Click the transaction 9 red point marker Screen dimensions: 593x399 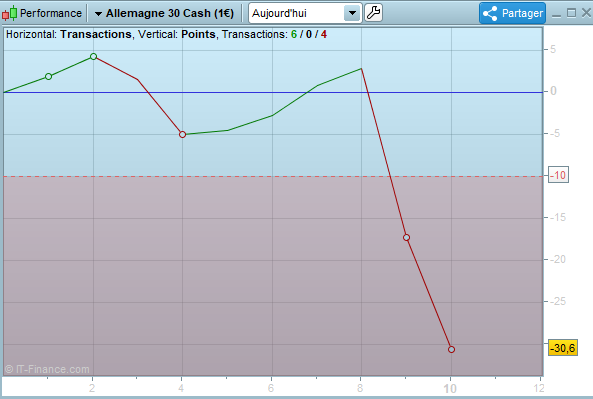coord(407,238)
